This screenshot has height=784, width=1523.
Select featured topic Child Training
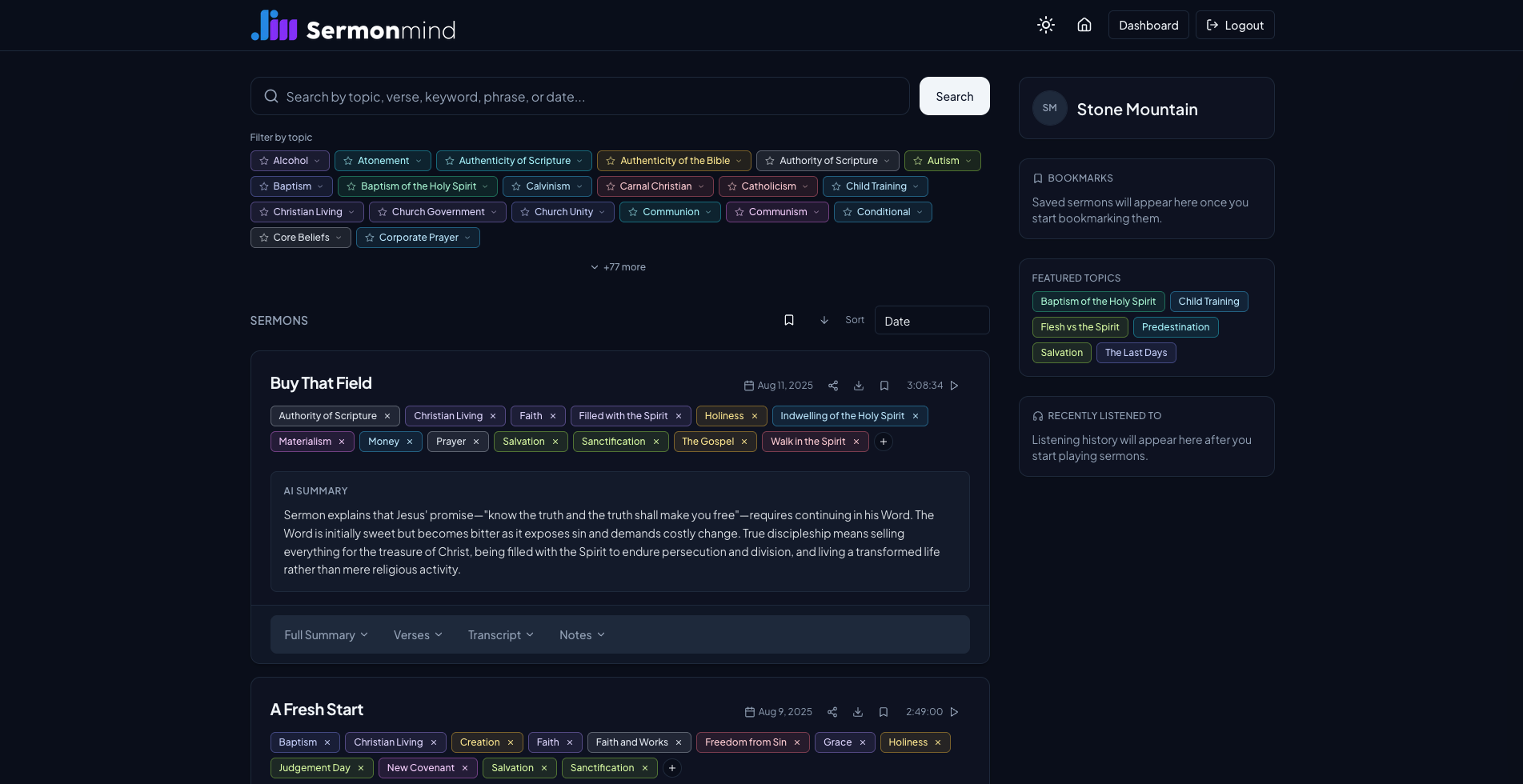[x=1208, y=302]
